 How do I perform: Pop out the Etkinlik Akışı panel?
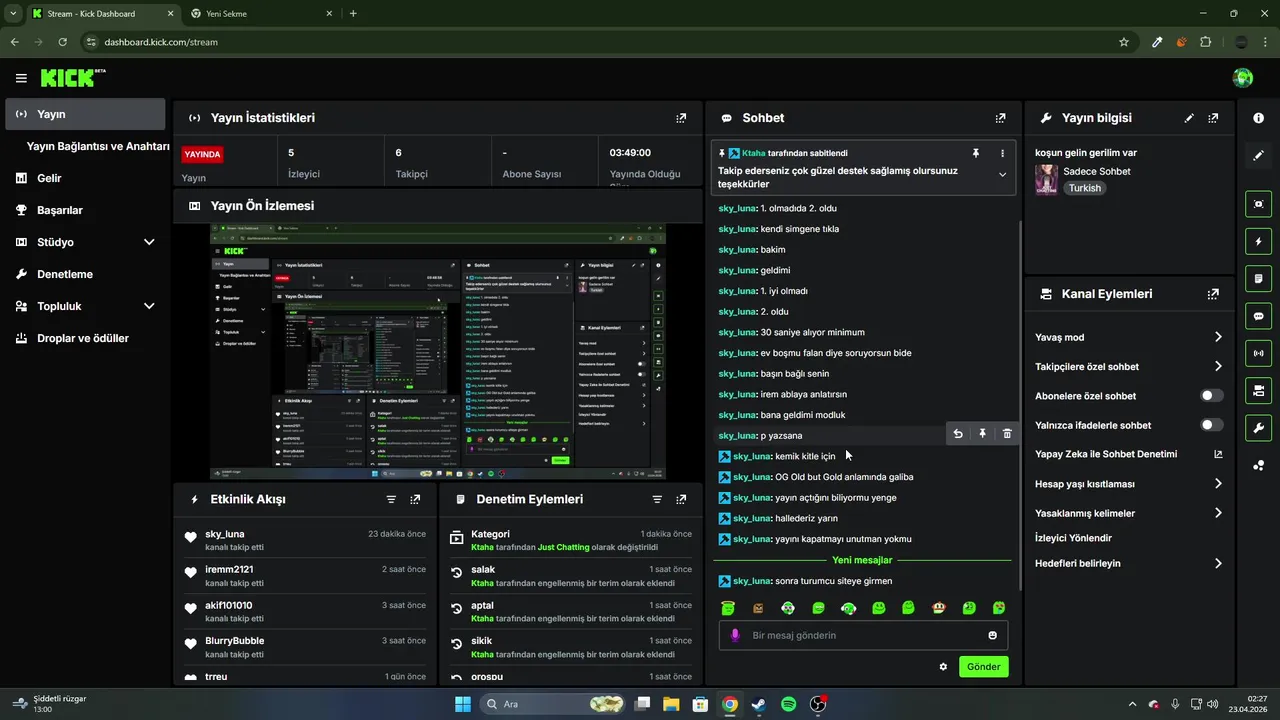pyautogui.click(x=415, y=499)
